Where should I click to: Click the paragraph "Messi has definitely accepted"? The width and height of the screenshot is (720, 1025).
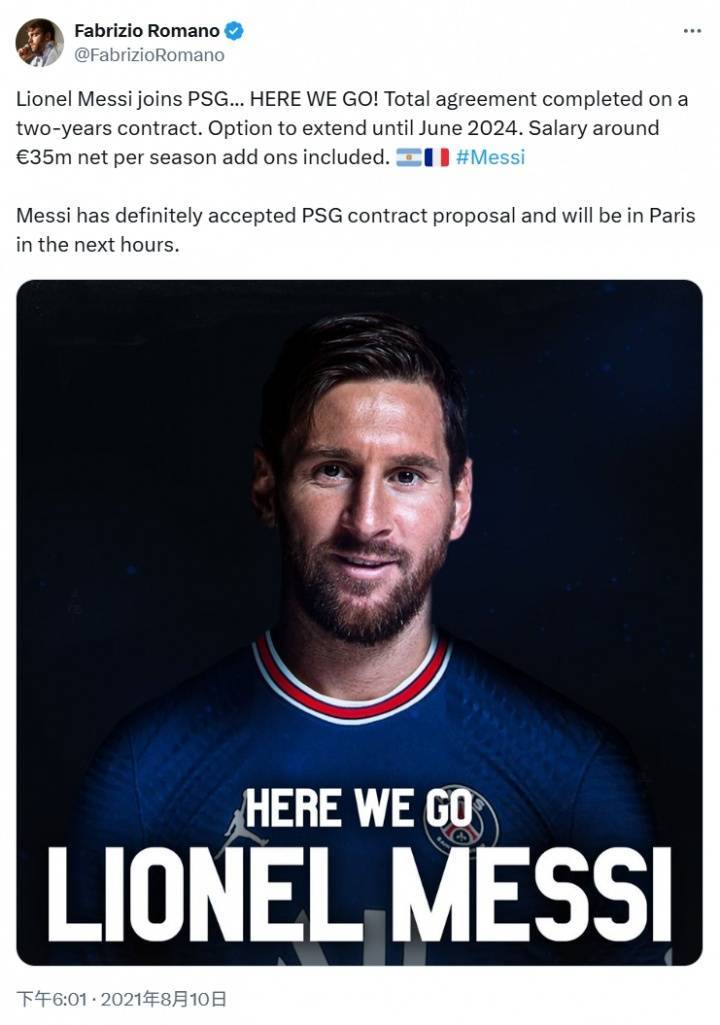[355, 230]
